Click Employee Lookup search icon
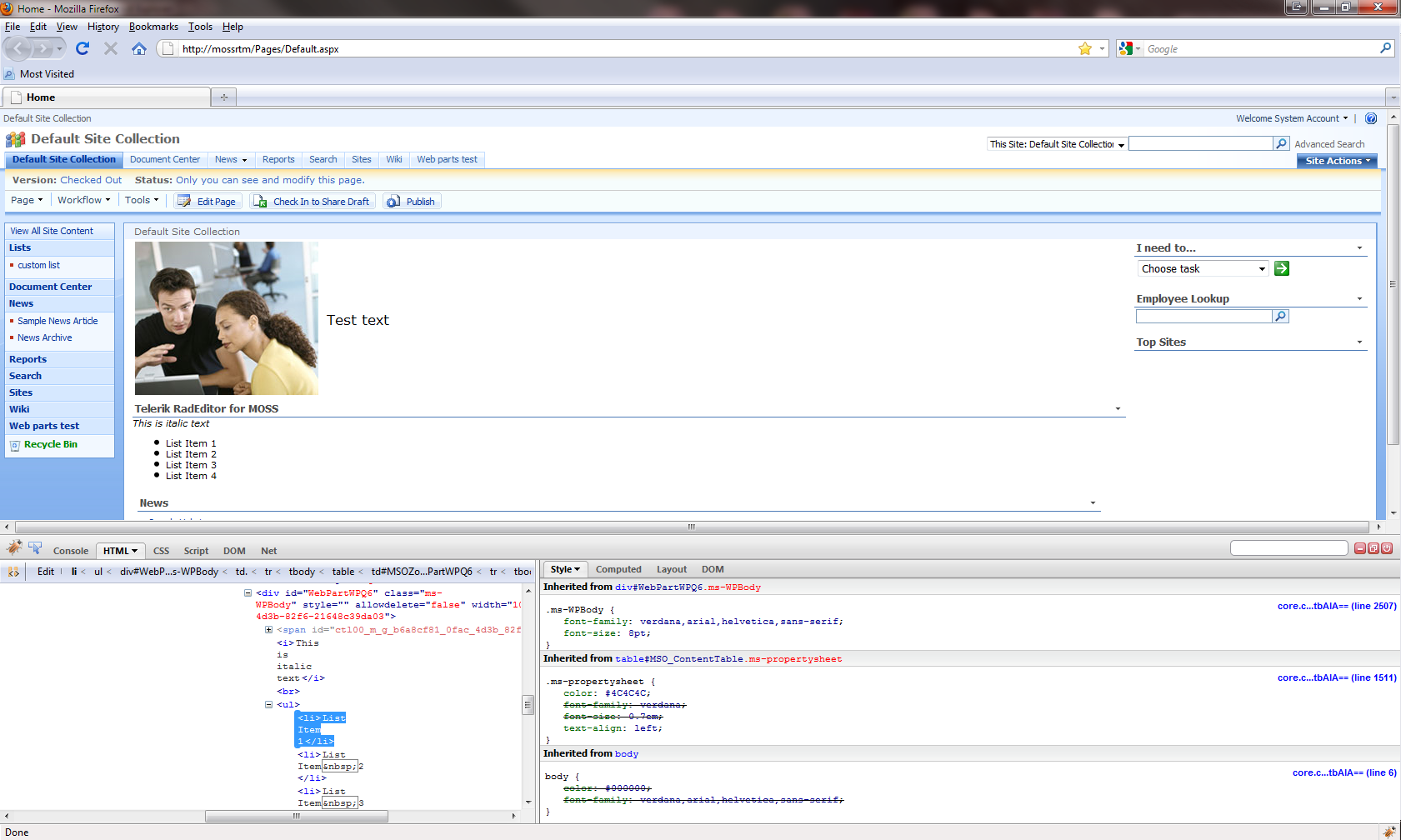1401x840 pixels. 1281,317
